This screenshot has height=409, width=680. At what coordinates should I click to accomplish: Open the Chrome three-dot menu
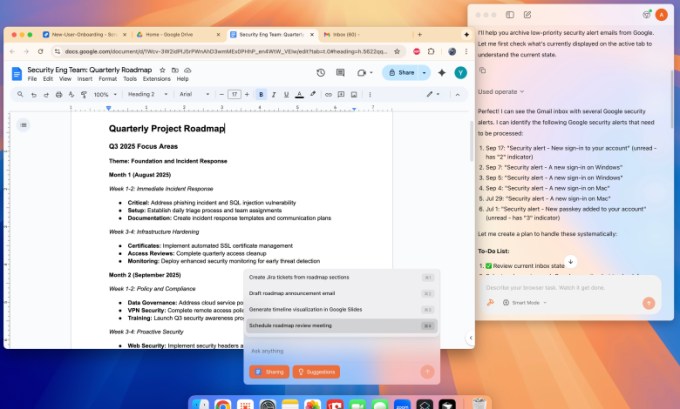[x=466, y=51]
